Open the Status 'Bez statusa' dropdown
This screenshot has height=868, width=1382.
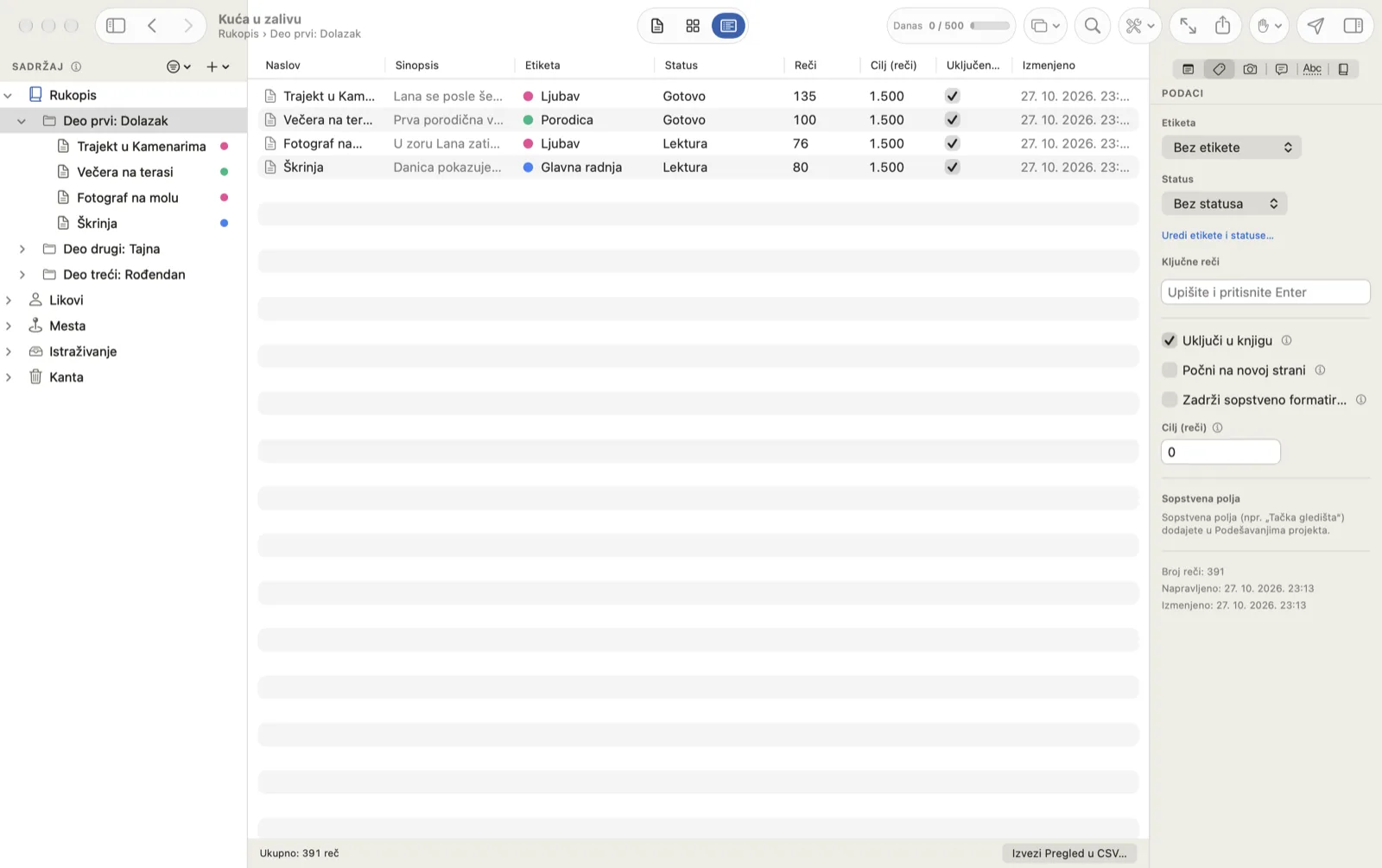point(1225,204)
